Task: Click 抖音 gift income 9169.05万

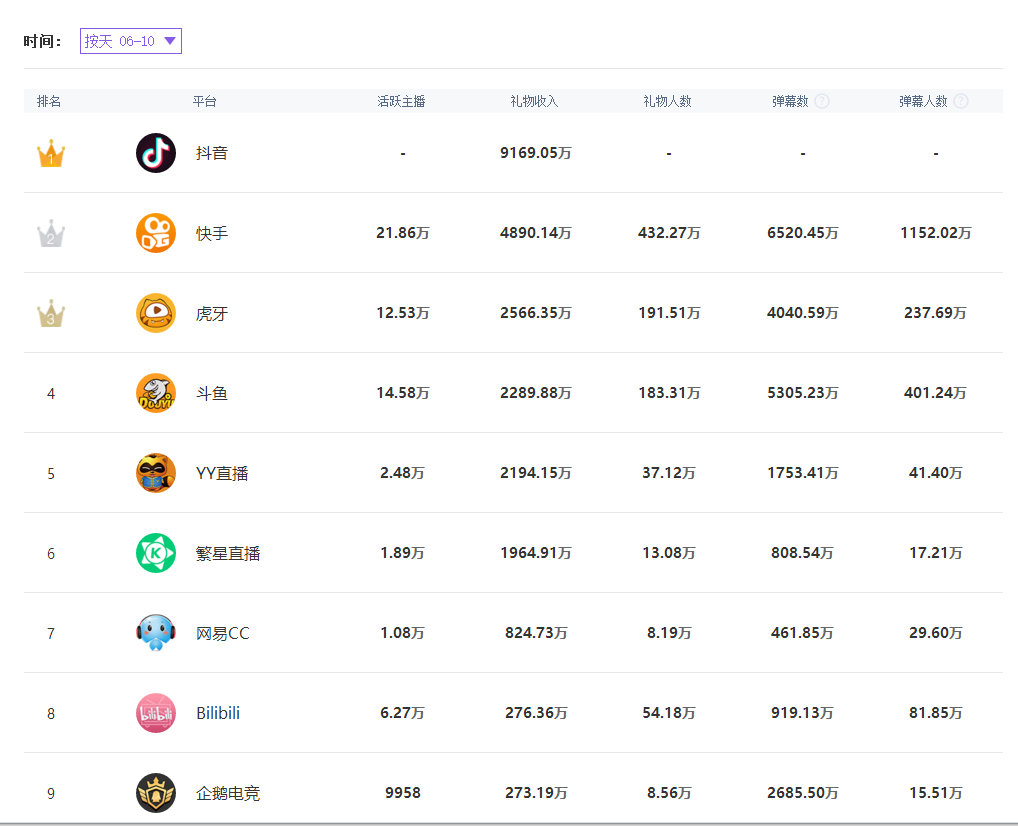Action: click(536, 153)
